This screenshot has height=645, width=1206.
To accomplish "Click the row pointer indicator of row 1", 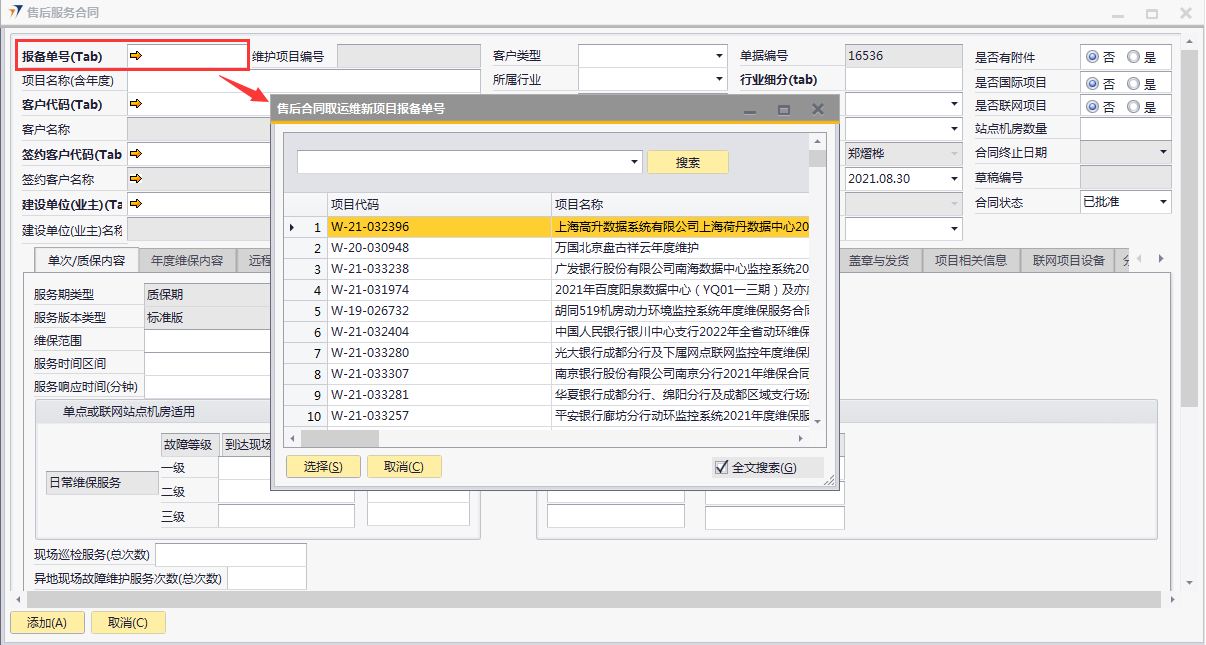I will (x=292, y=228).
